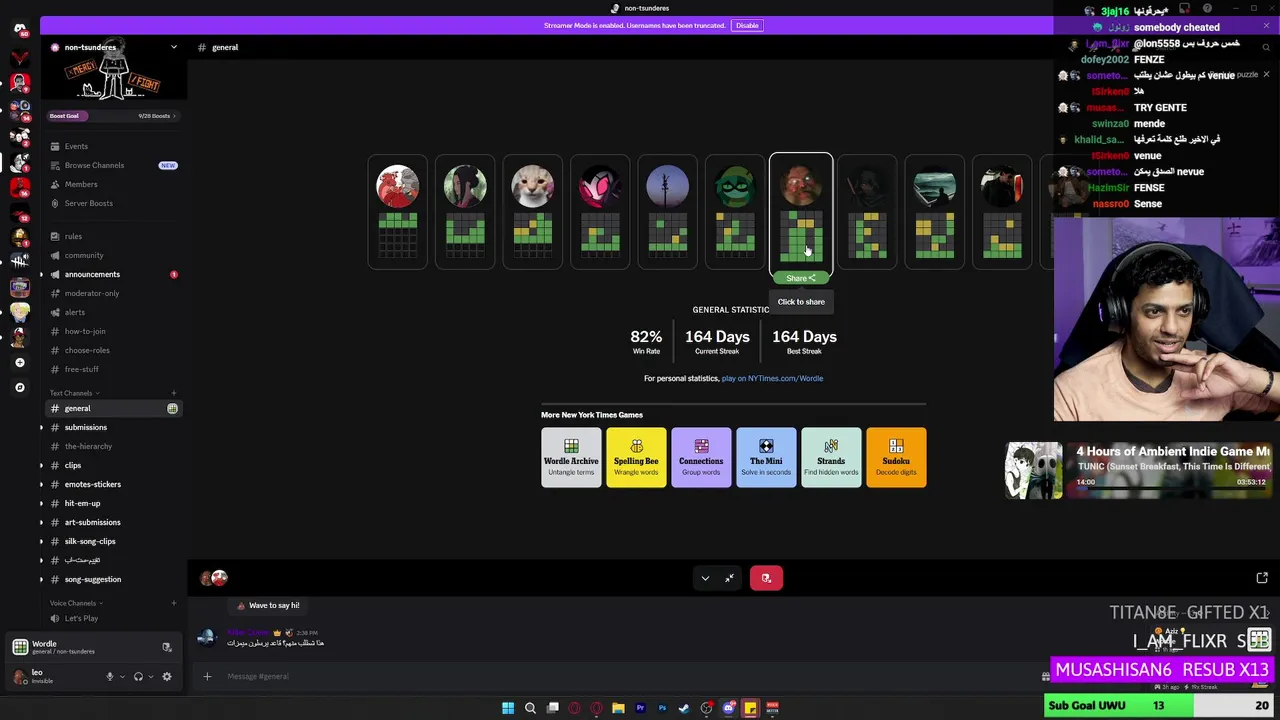Image resolution: width=1280 pixels, height=720 pixels.
Task: Open Windows Start menu
Action: coord(508,708)
